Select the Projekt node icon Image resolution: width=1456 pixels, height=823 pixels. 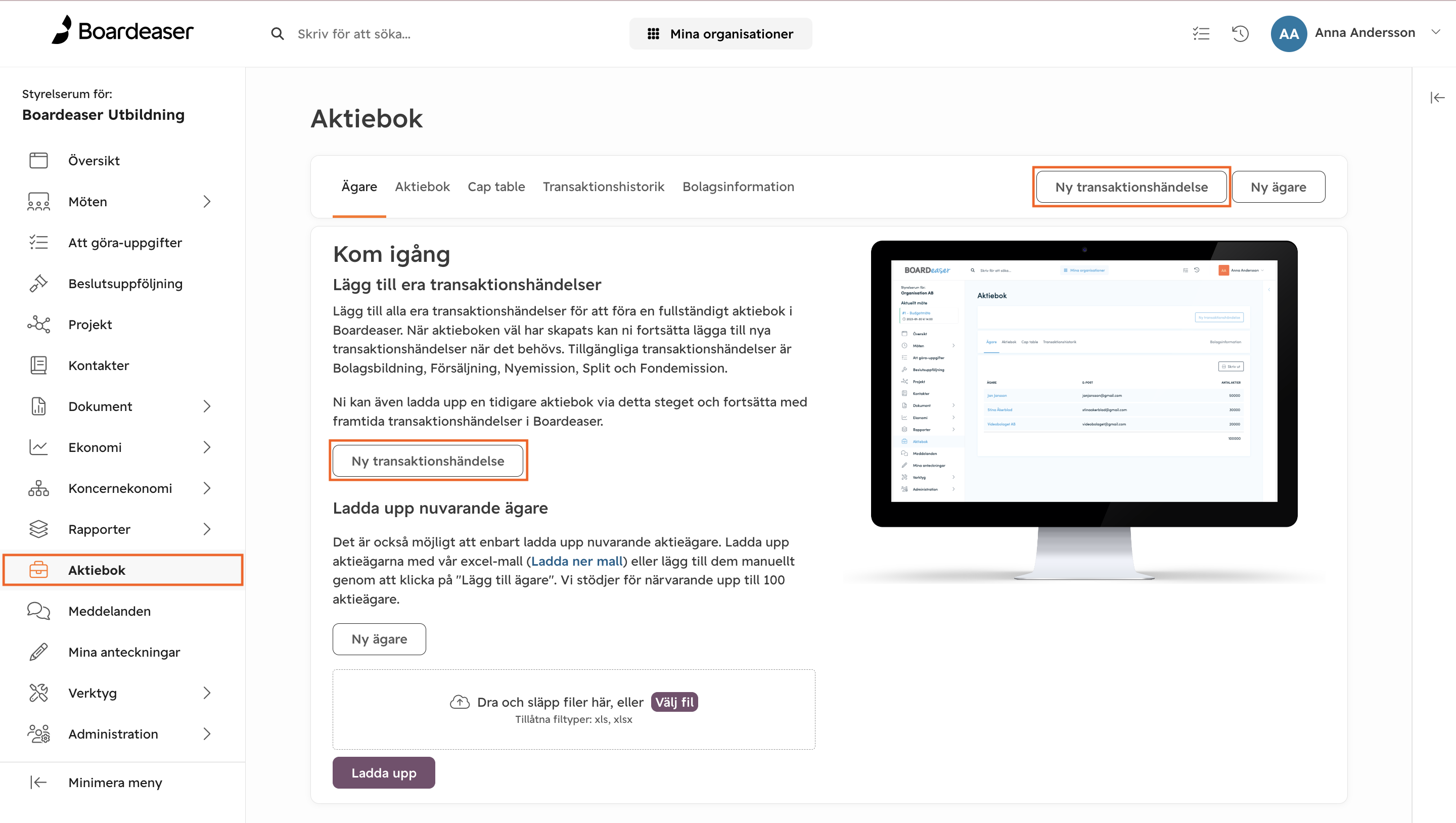38,324
